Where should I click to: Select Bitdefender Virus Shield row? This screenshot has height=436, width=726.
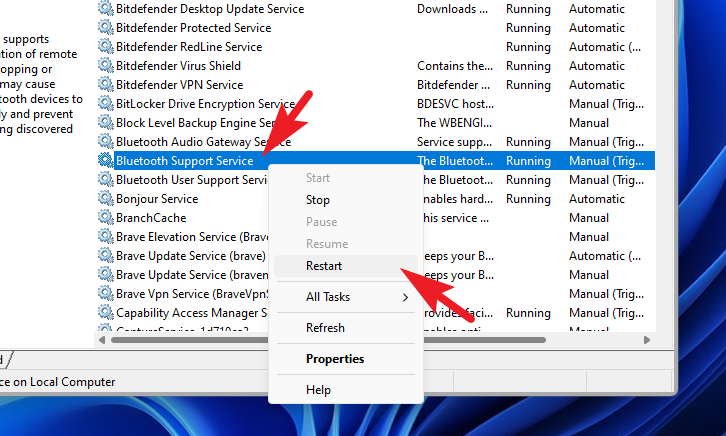[178, 66]
